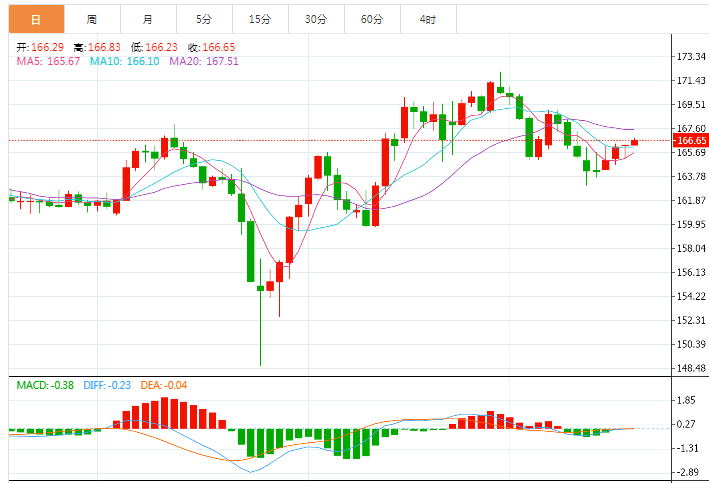Click the 154.22 price axis label

tap(690, 296)
